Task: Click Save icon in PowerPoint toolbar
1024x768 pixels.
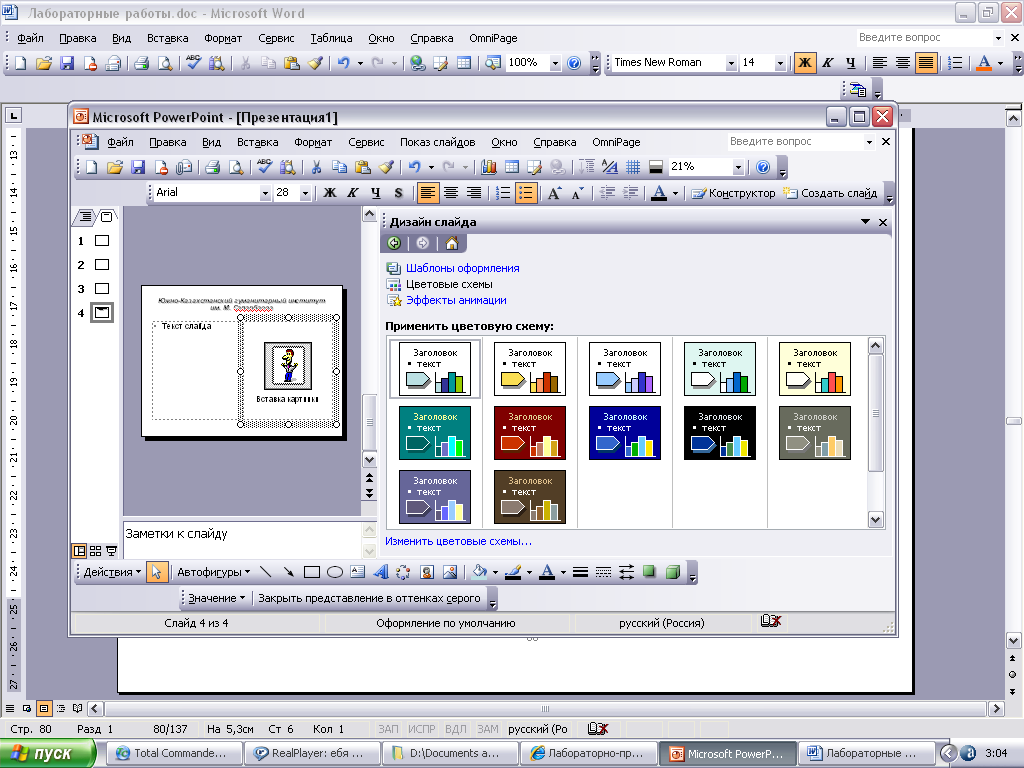Action: tap(138, 167)
